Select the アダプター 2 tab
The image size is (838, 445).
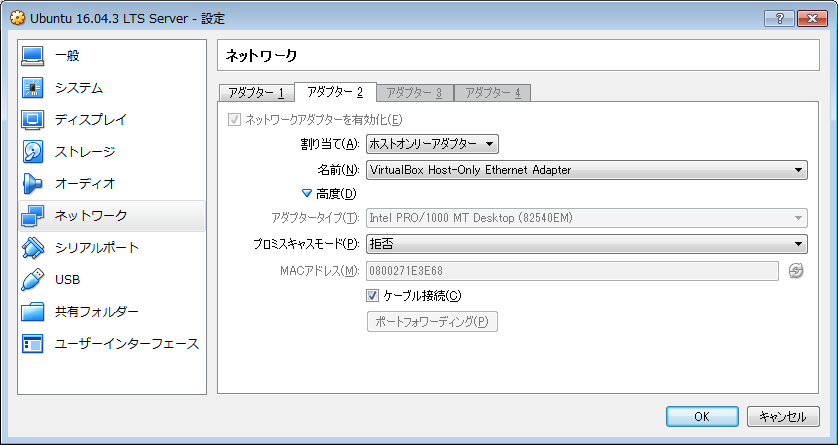335,92
